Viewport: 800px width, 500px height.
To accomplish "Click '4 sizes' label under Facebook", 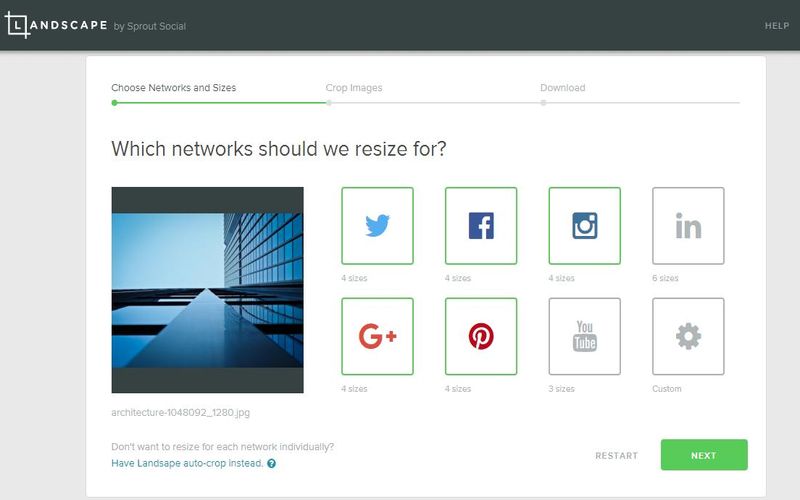I will [458, 278].
